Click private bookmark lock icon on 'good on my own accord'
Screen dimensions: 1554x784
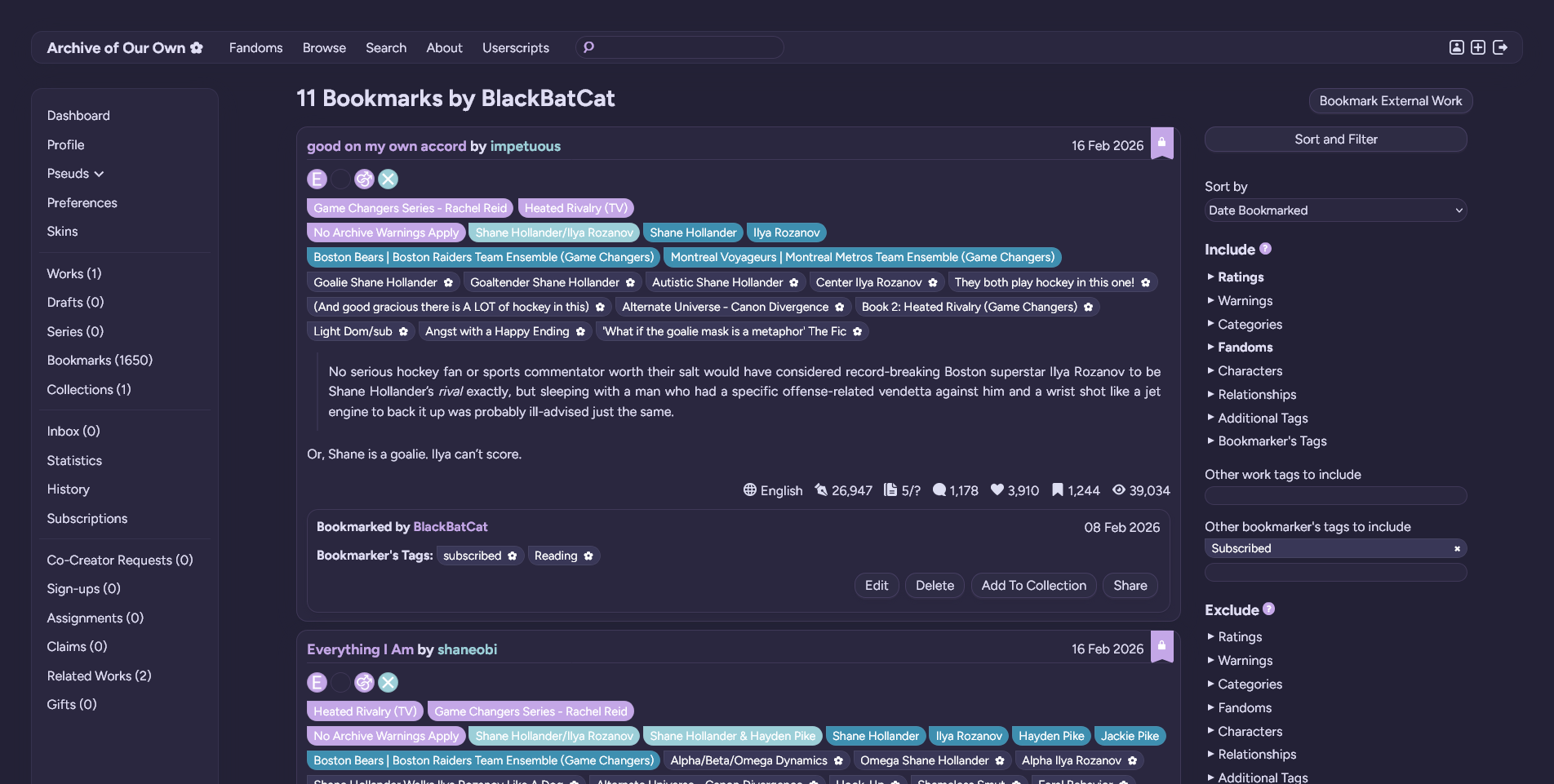(x=1161, y=143)
